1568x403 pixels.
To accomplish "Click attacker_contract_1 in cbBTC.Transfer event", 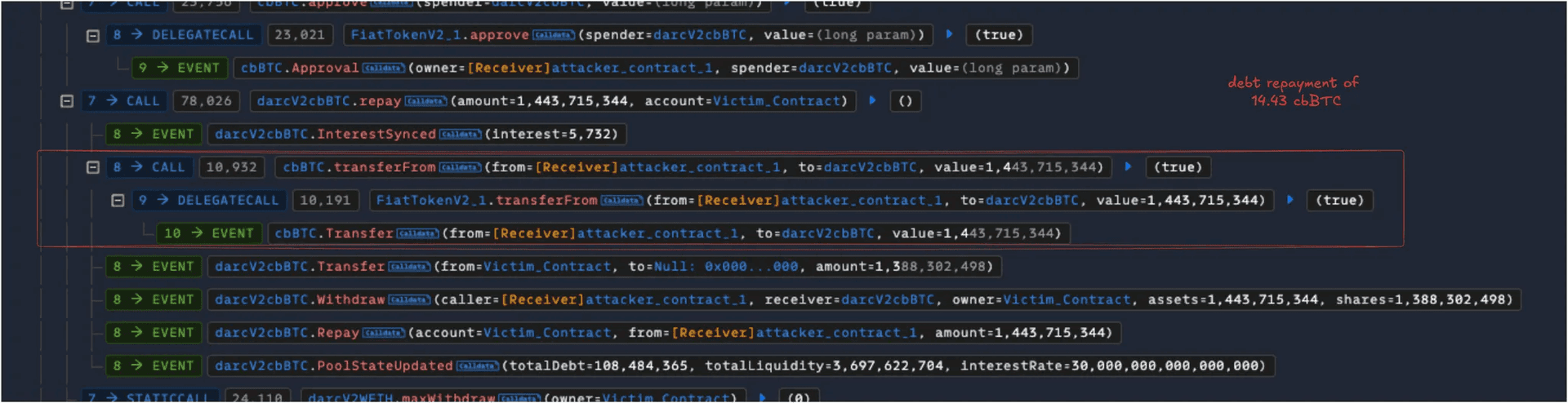I will tap(657, 233).
